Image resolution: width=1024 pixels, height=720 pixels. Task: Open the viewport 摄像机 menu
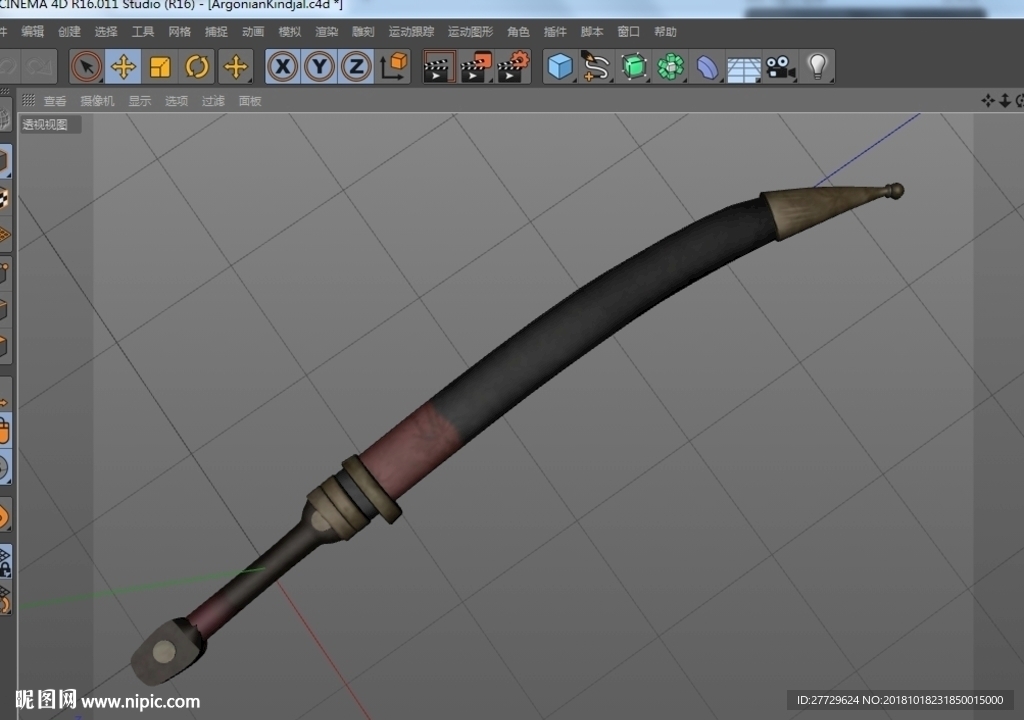pos(97,101)
